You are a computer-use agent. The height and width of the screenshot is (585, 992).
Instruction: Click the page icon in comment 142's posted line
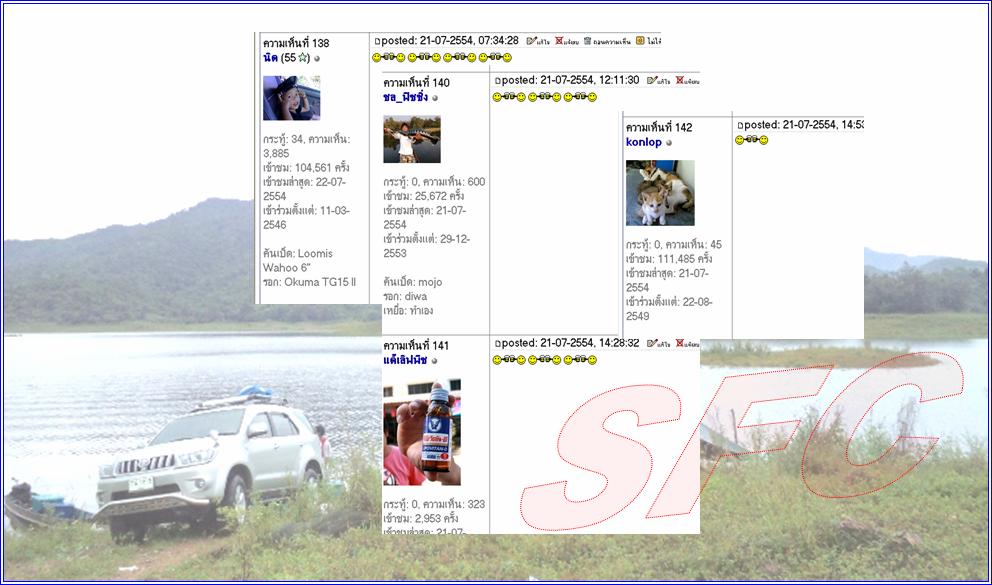[740, 126]
